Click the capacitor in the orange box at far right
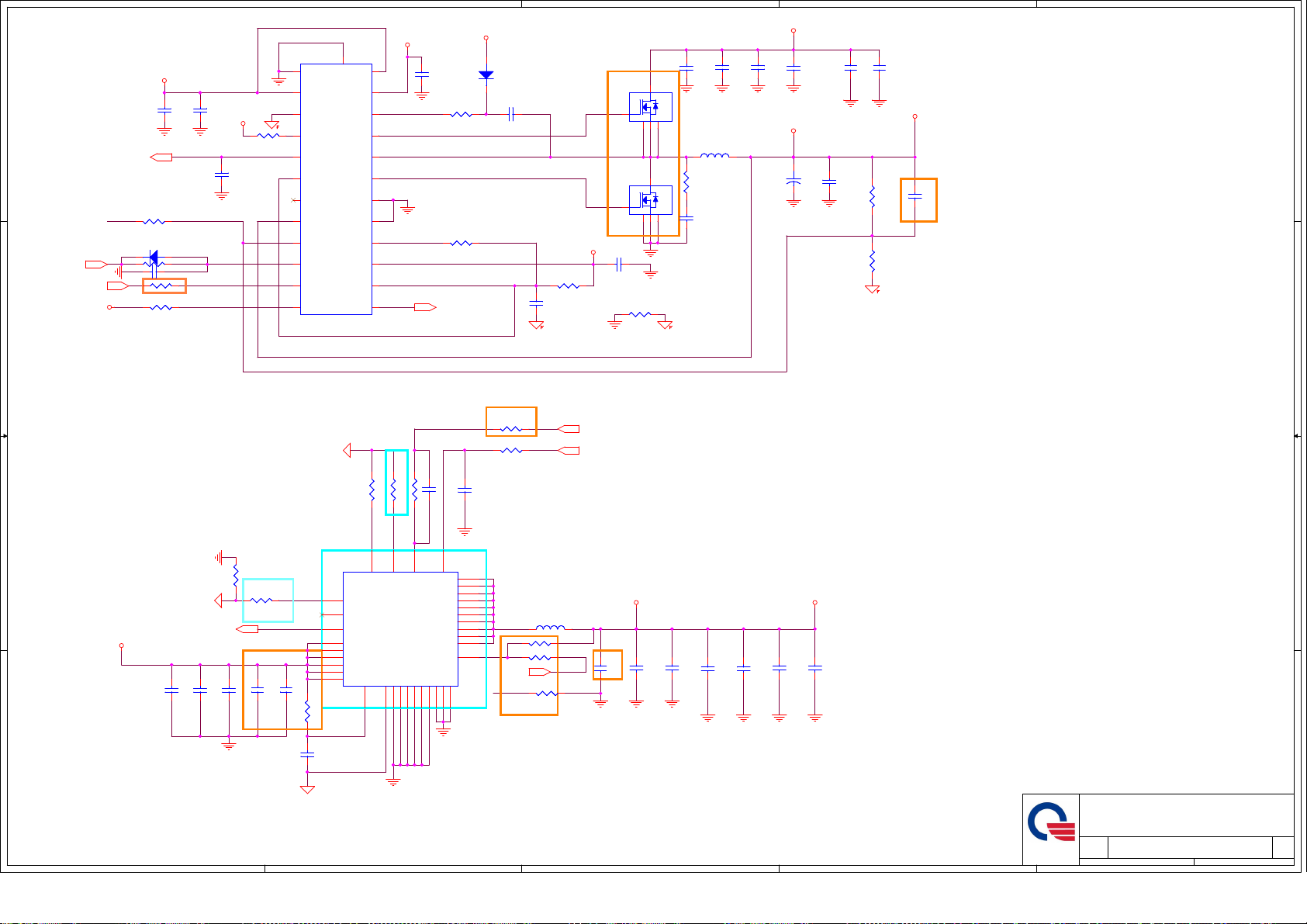The width and height of the screenshot is (1307, 924). point(915,197)
